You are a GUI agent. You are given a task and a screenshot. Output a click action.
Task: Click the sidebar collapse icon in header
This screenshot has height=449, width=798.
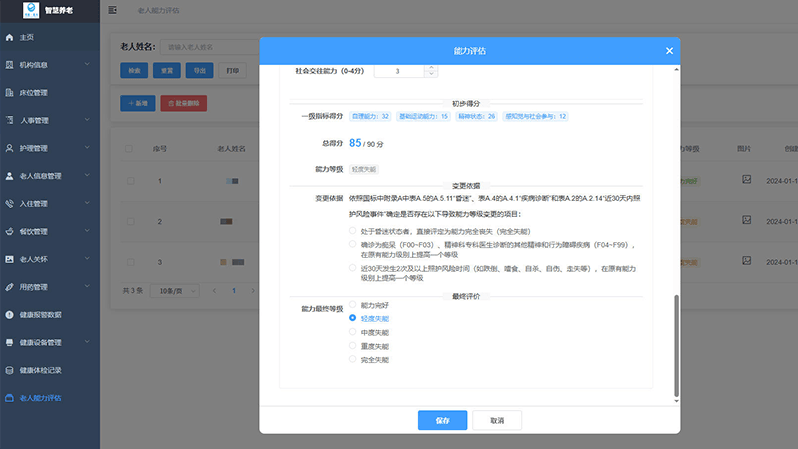pyautogui.click(x=112, y=10)
